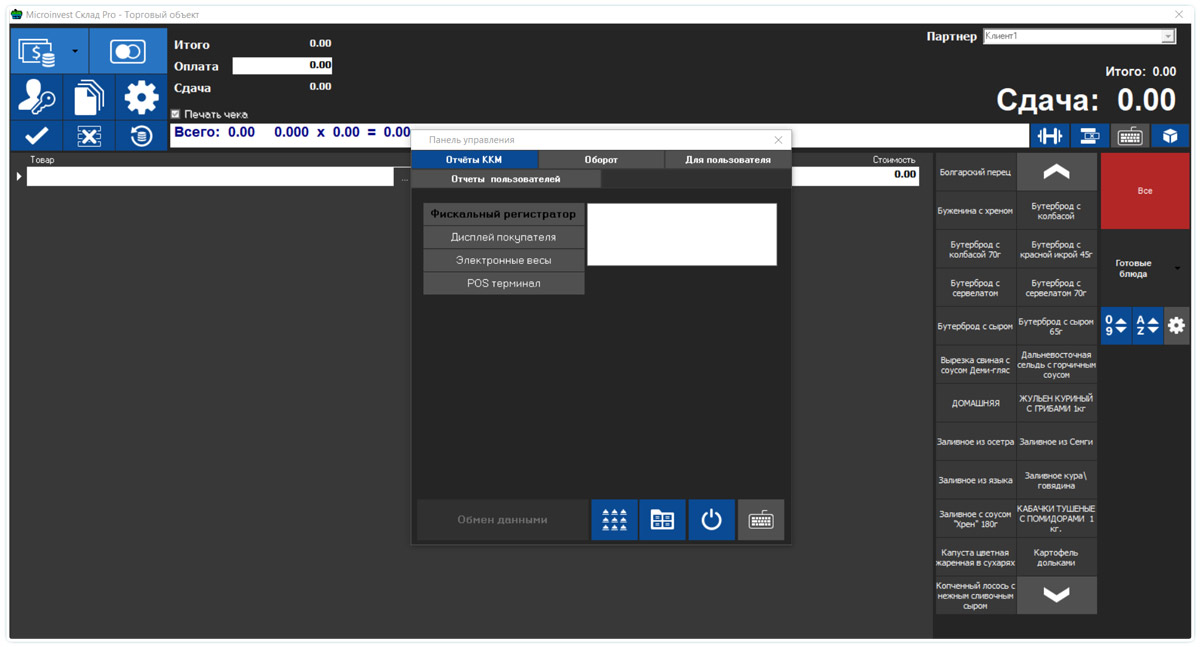Select Дисплей покупателя button
The height and width of the screenshot is (647, 1200).
click(503, 237)
